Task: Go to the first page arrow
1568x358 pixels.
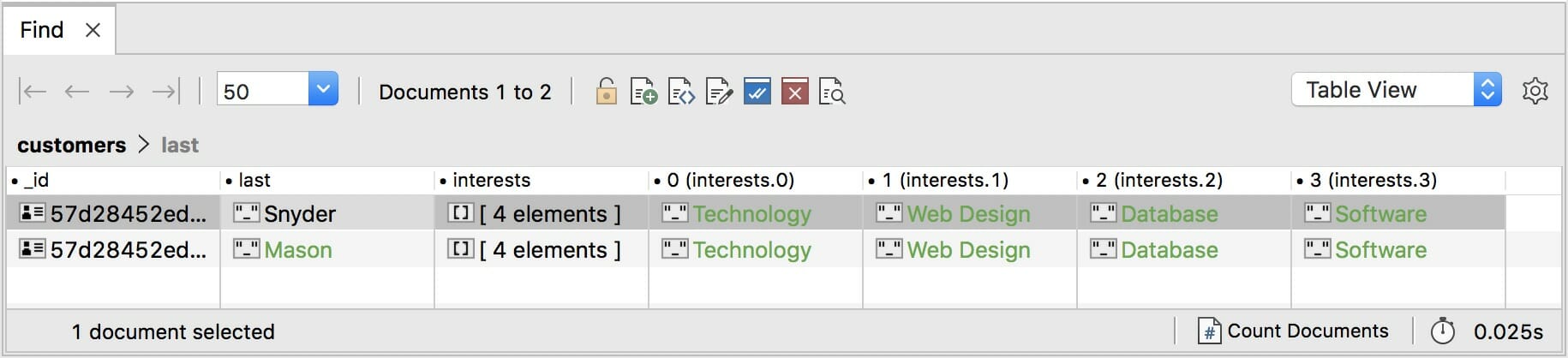Action: [33, 91]
